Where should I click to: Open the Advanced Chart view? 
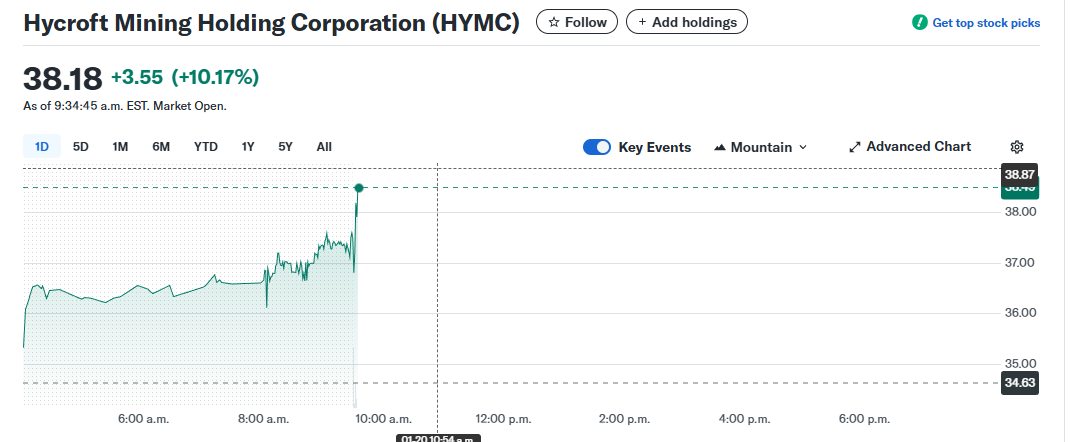pyautogui.click(x=910, y=146)
